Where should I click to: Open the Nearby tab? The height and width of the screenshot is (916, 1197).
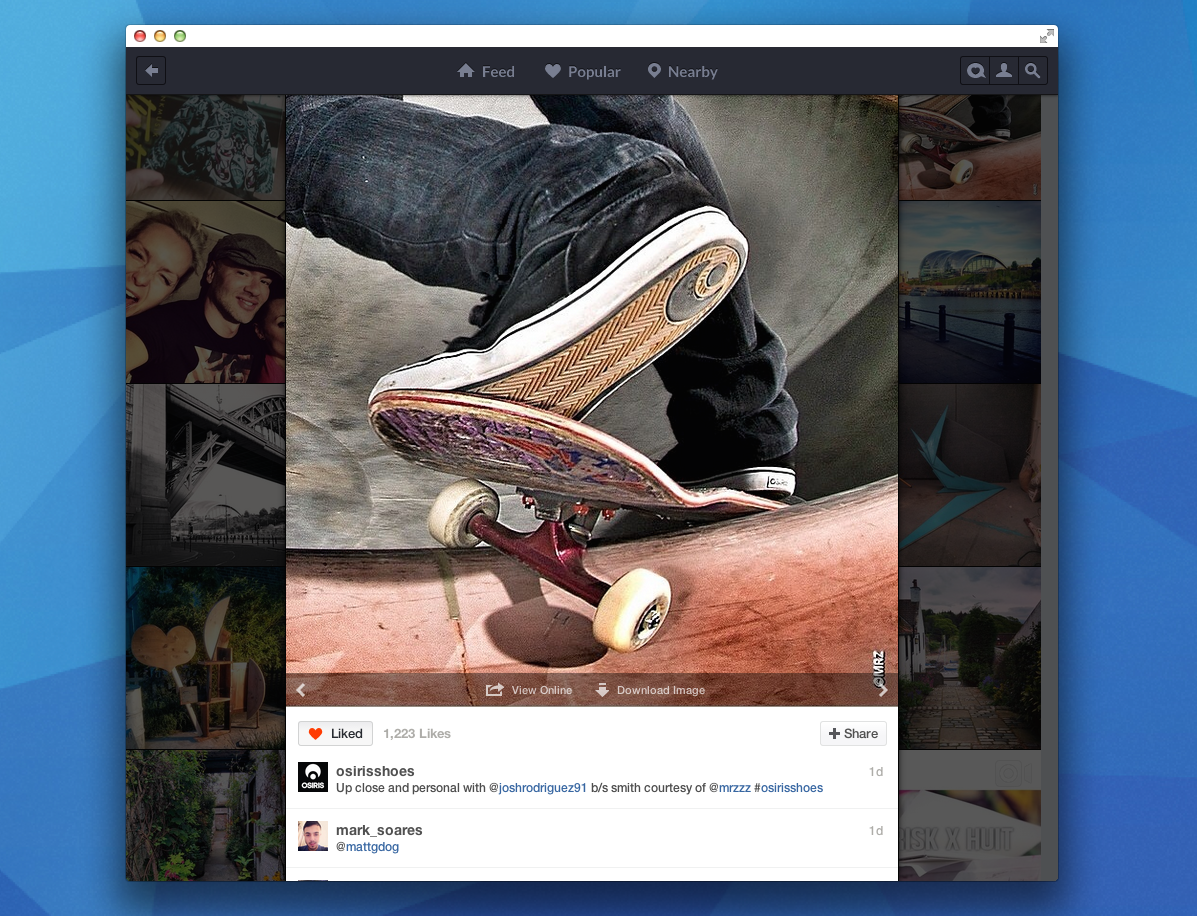click(x=682, y=72)
